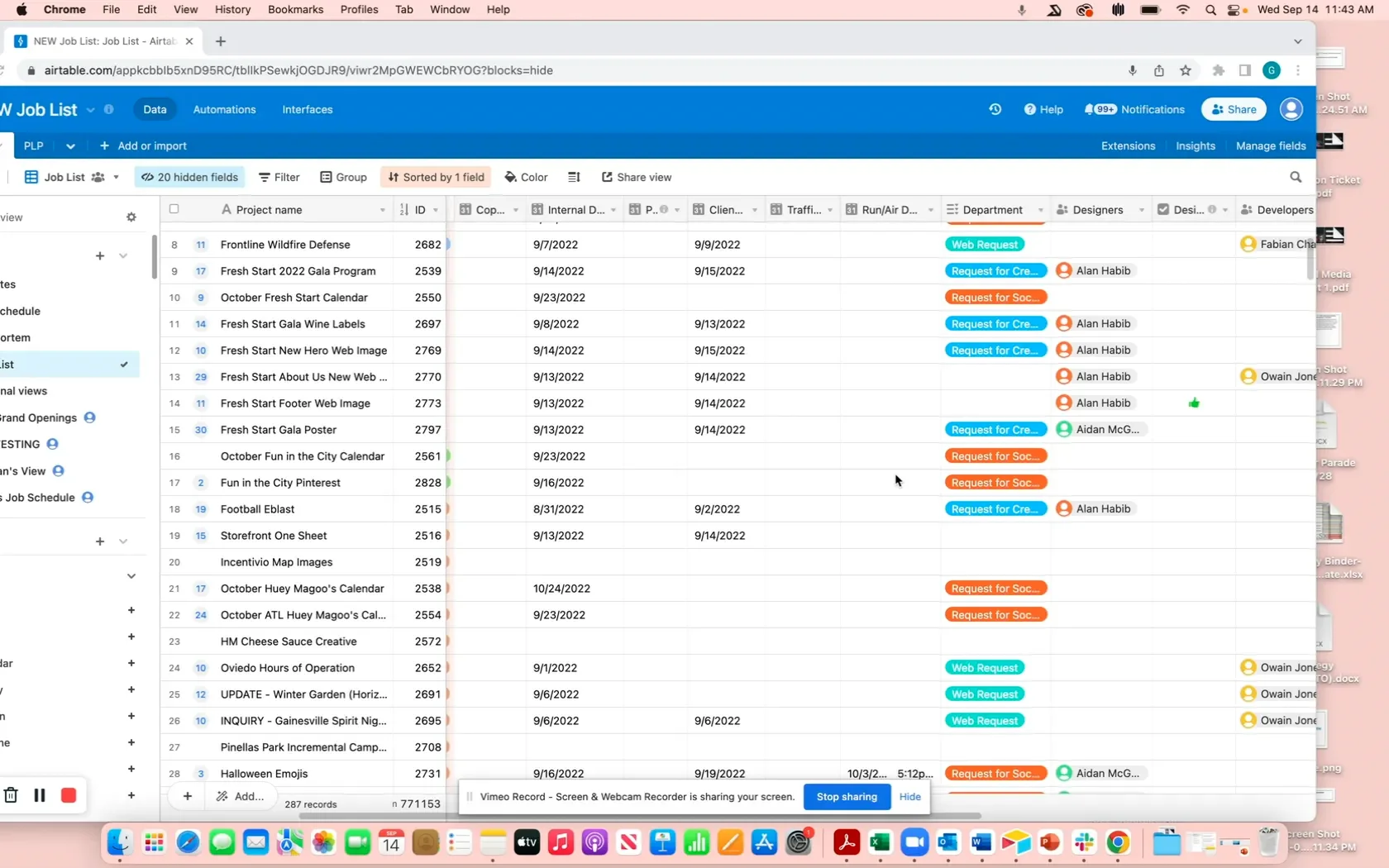The height and width of the screenshot is (868, 1389).
Task: Switch to Interfaces tab
Action: click(308, 109)
